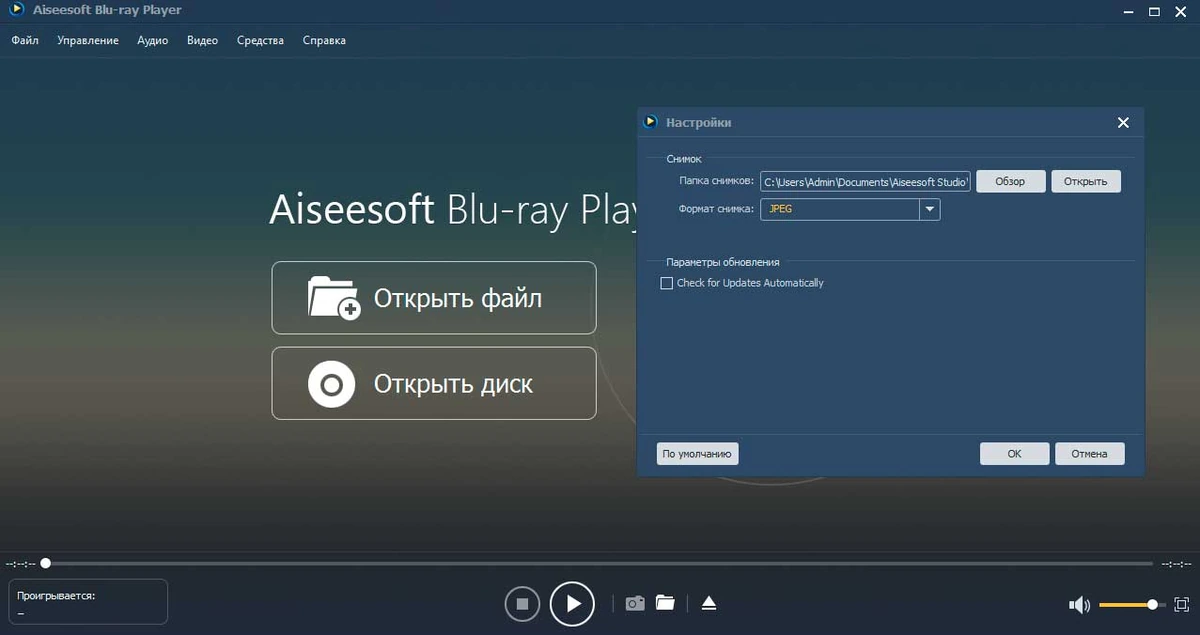Close the Настройки dialog
The width and height of the screenshot is (1200, 635).
click(x=1123, y=122)
